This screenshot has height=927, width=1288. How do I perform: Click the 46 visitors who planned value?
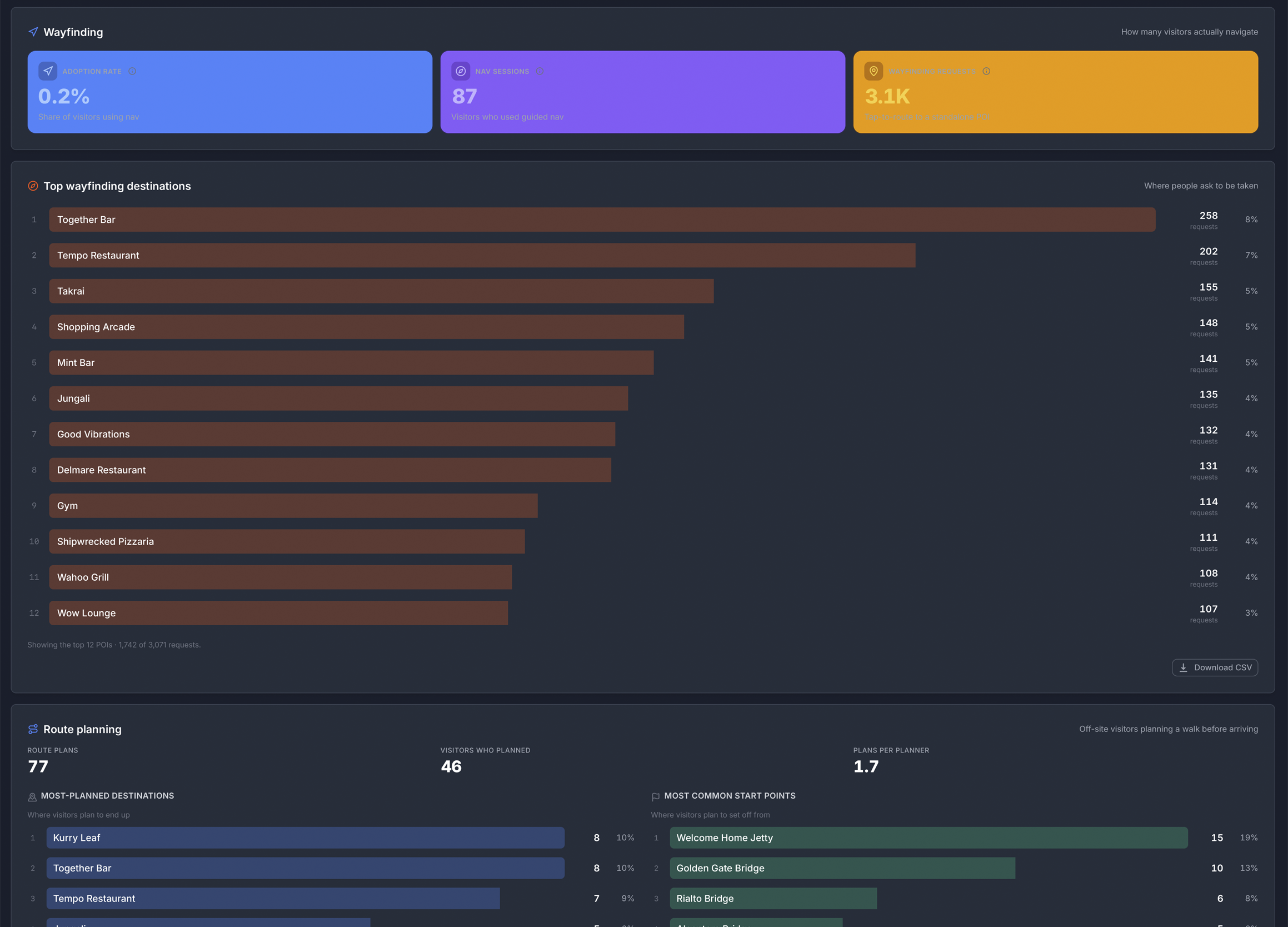tap(451, 766)
